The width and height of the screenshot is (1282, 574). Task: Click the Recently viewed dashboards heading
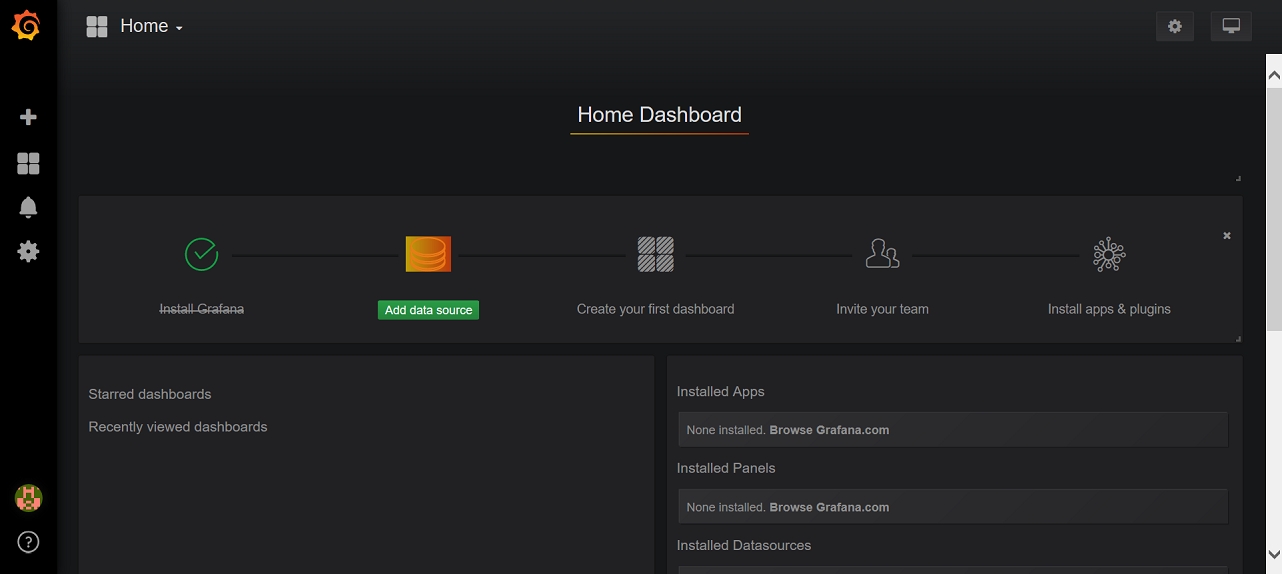[x=178, y=427]
